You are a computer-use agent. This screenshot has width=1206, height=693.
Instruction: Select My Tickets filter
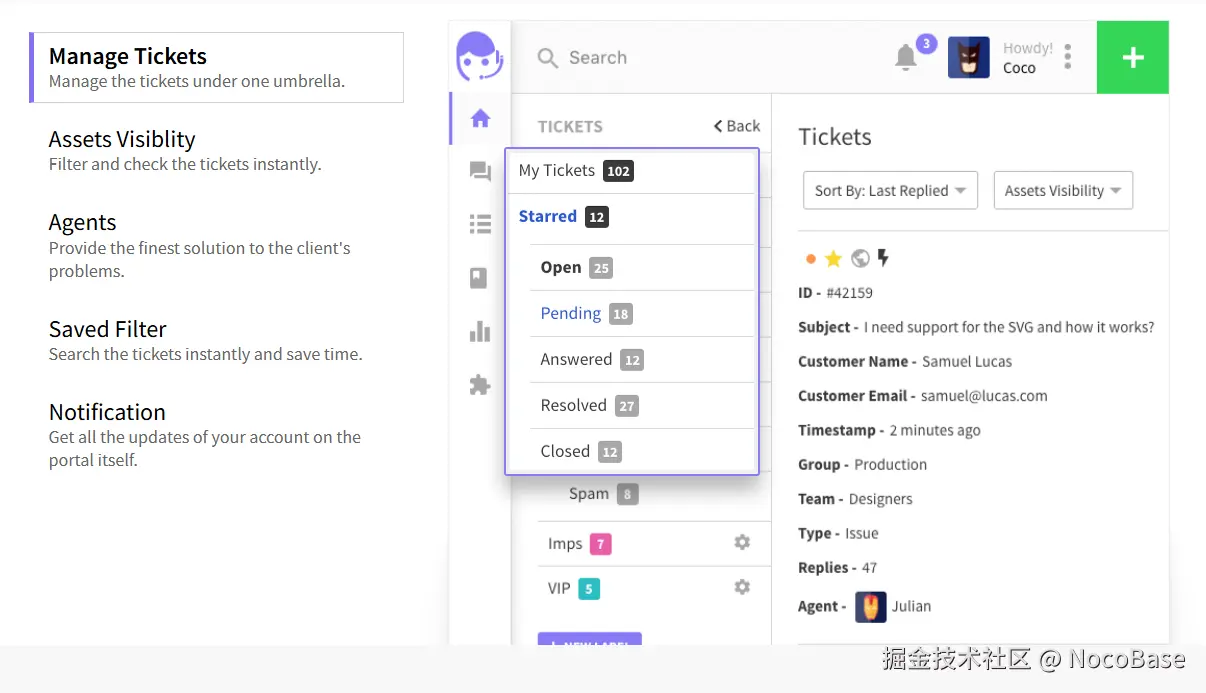pos(631,171)
